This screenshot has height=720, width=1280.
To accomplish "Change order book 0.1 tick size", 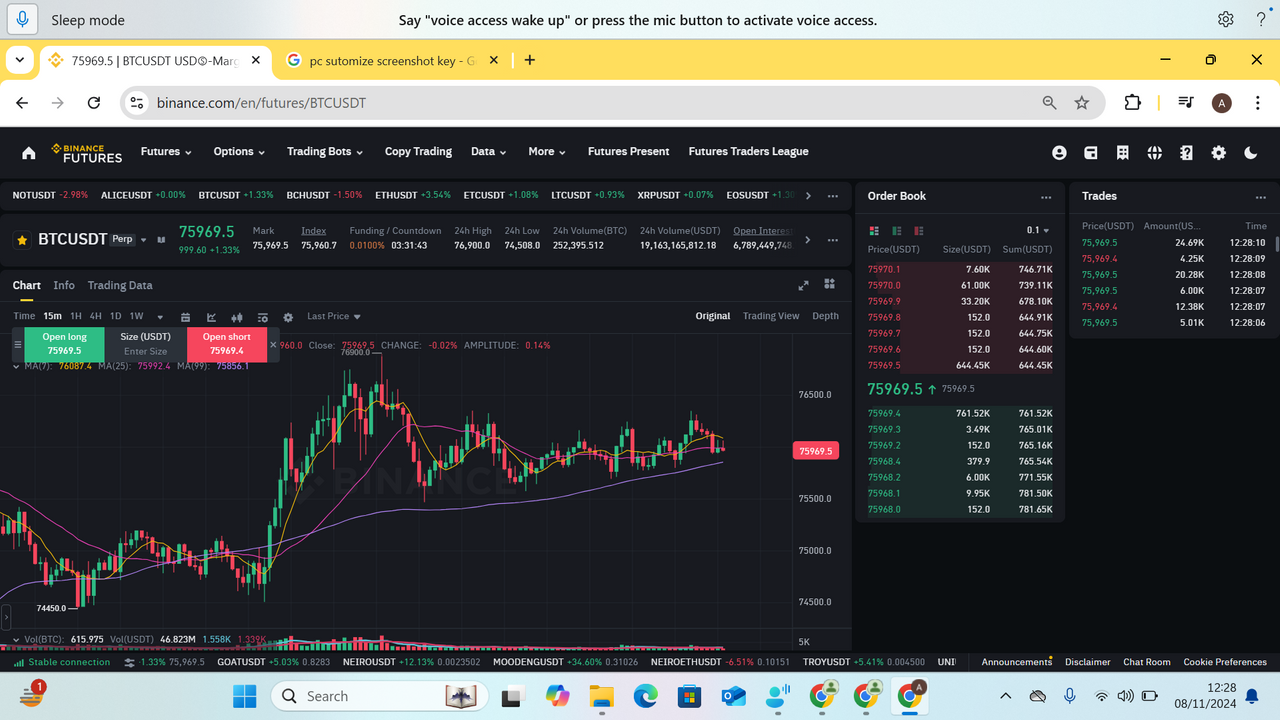I will [x=1038, y=231].
